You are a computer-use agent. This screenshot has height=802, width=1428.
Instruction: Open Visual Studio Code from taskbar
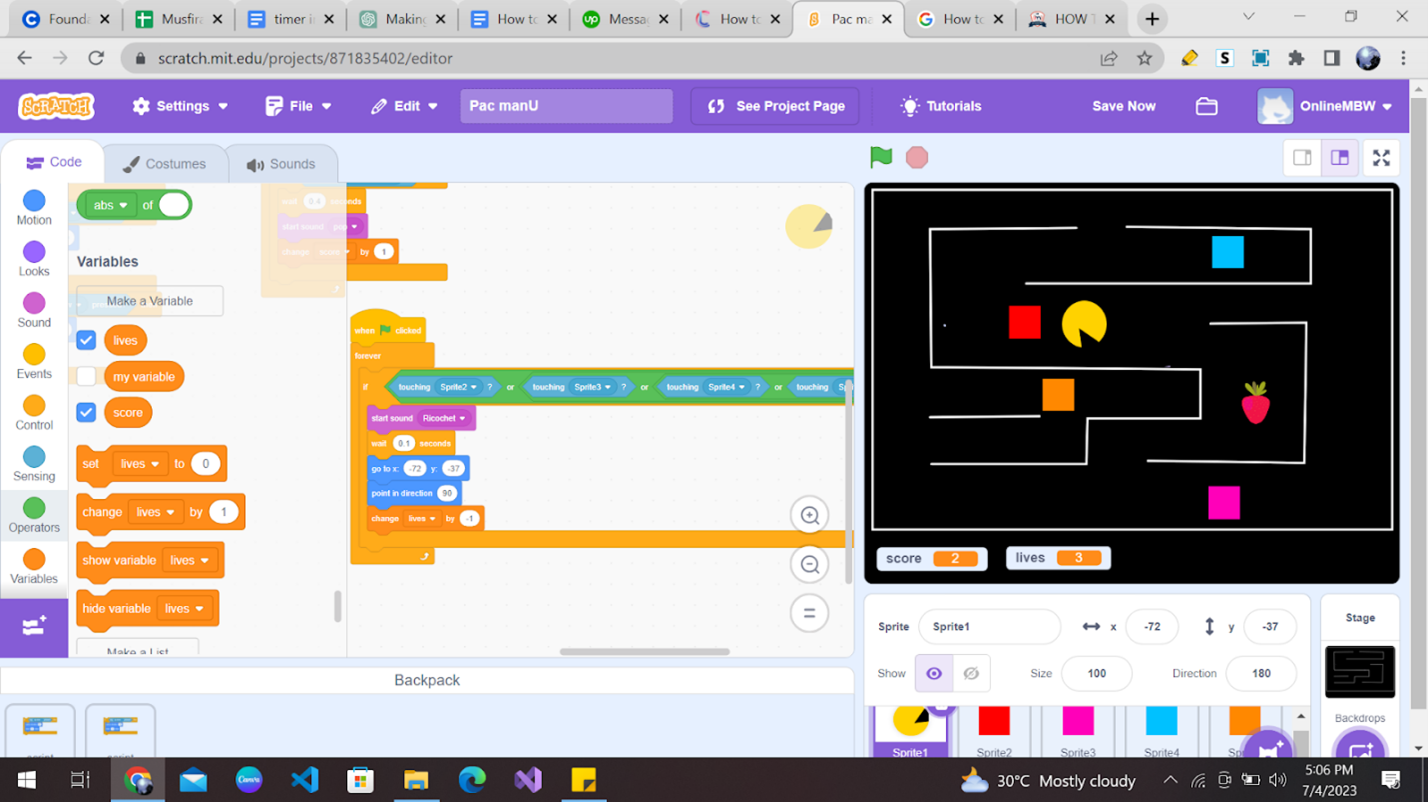(305, 780)
